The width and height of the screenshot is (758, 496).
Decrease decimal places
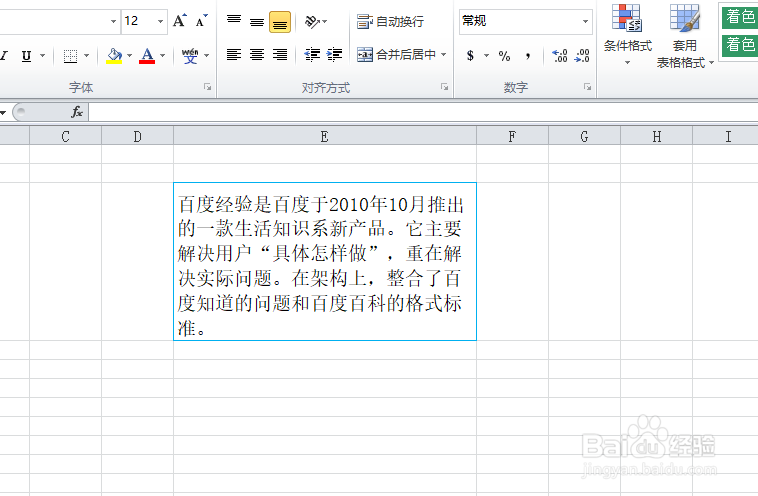pyautogui.click(x=582, y=56)
